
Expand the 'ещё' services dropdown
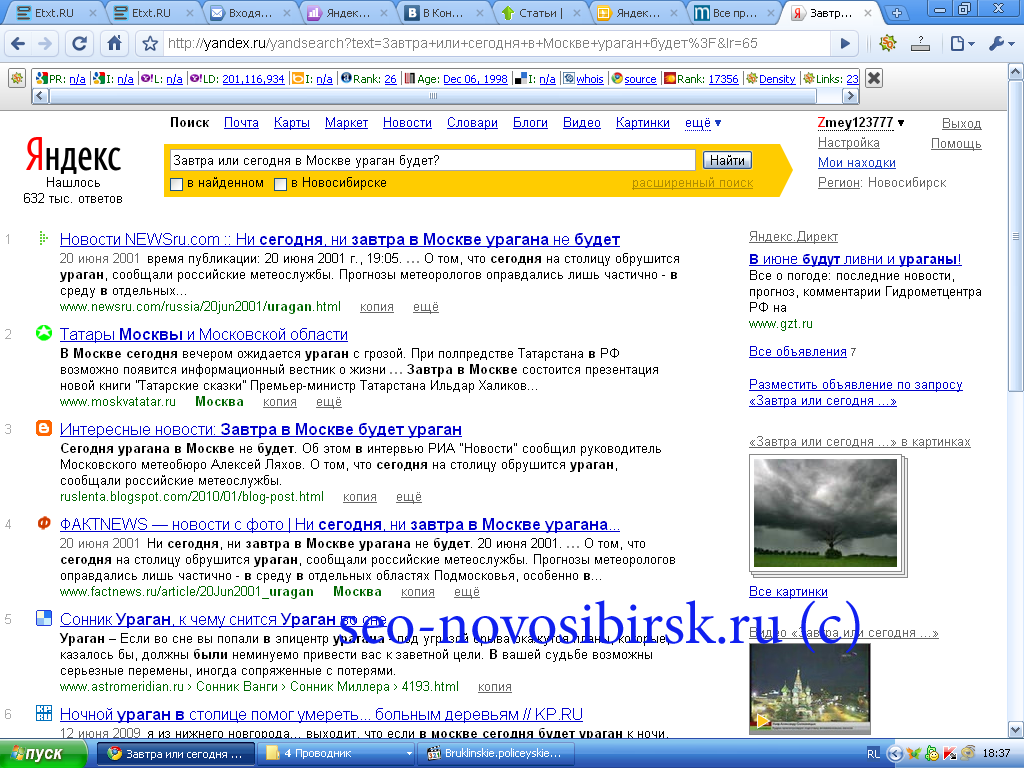tap(703, 123)
